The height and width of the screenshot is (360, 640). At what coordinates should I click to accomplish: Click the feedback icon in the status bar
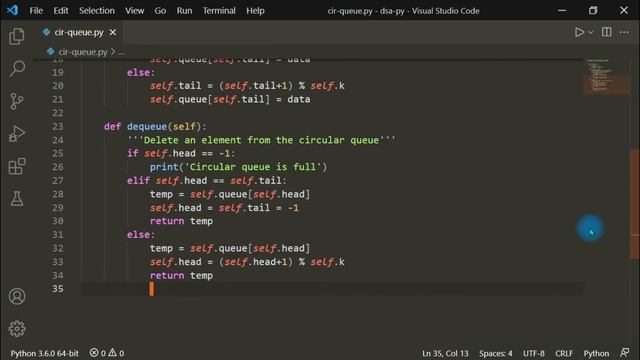click(x=624, y=352)
